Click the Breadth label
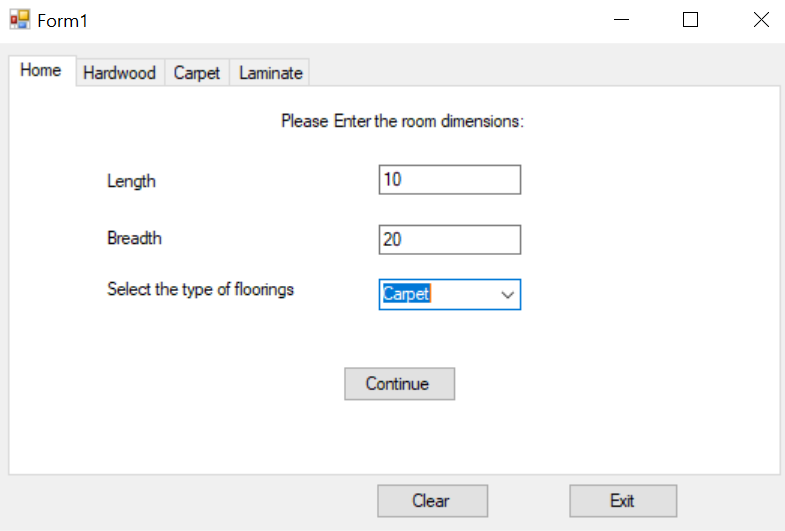This screenshot has width=785, height=531. [x=134, y=239]
